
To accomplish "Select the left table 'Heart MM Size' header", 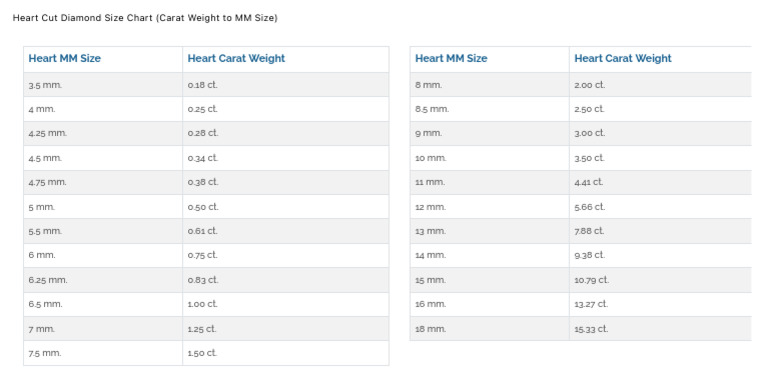I will click(103, 59).
